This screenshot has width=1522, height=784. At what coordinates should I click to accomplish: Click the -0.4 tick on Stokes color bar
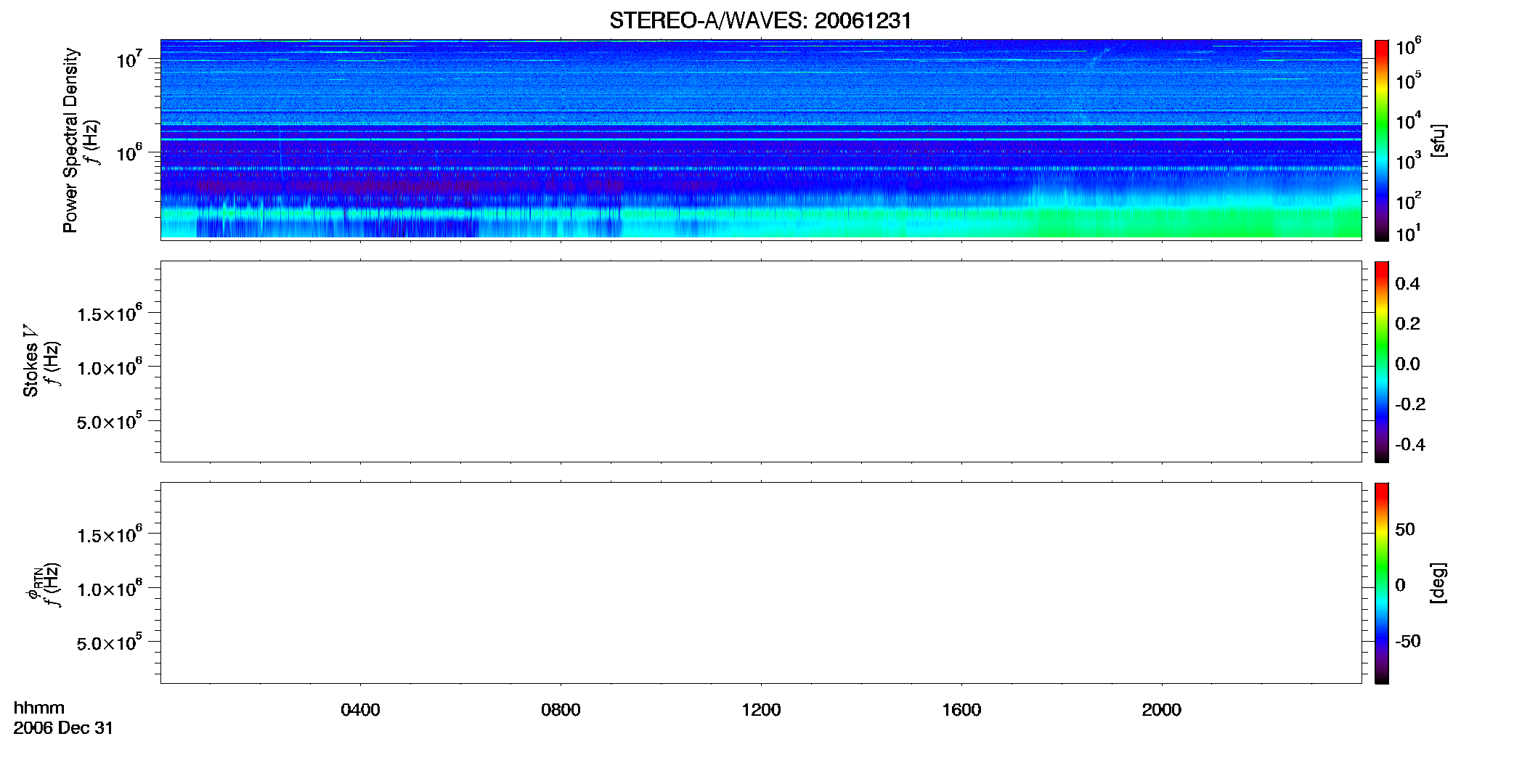pos(1410,444)
